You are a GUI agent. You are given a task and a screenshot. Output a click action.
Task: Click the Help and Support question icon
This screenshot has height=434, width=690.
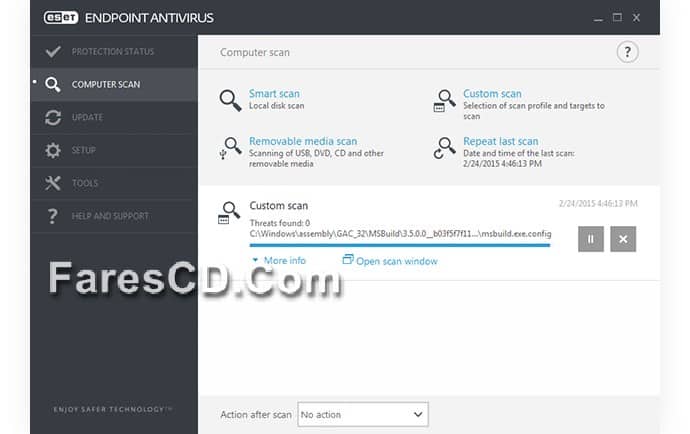point(52,216)
